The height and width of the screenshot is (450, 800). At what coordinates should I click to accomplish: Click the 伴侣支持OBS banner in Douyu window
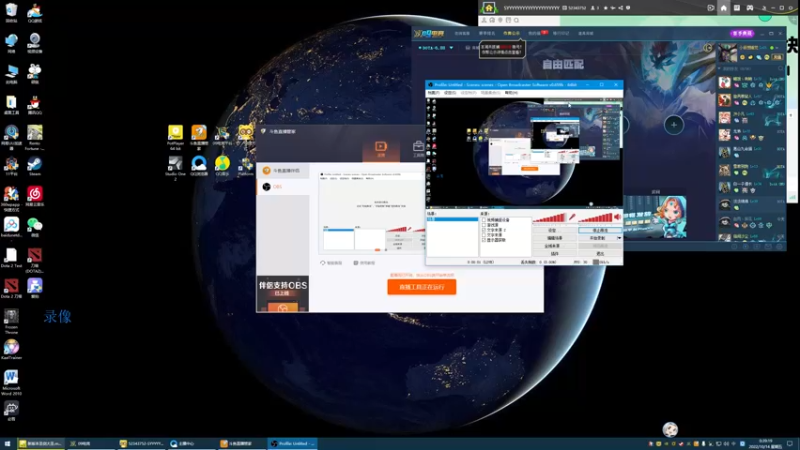click(283, 294)
